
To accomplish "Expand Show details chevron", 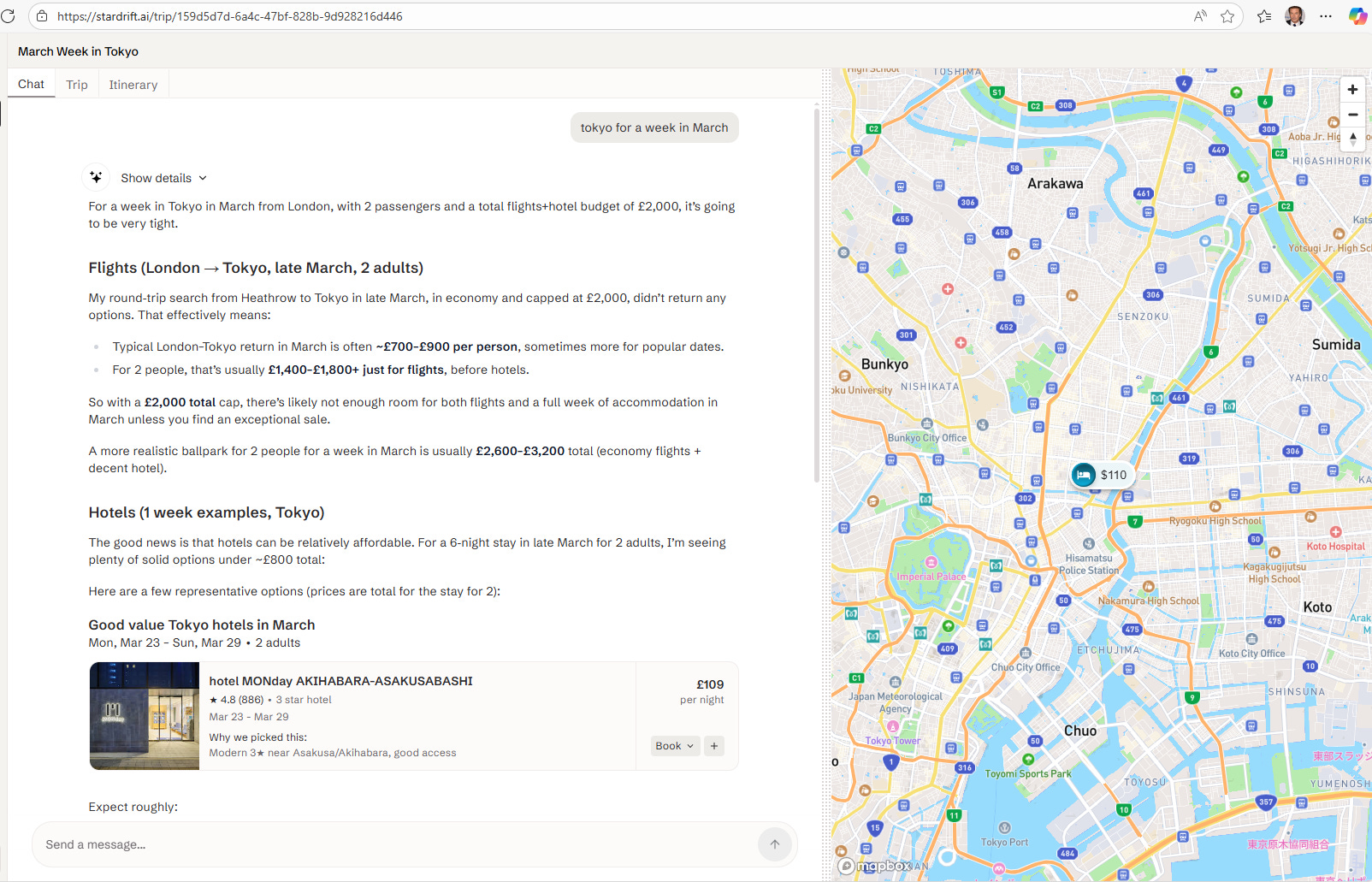I will click(203, 178).
